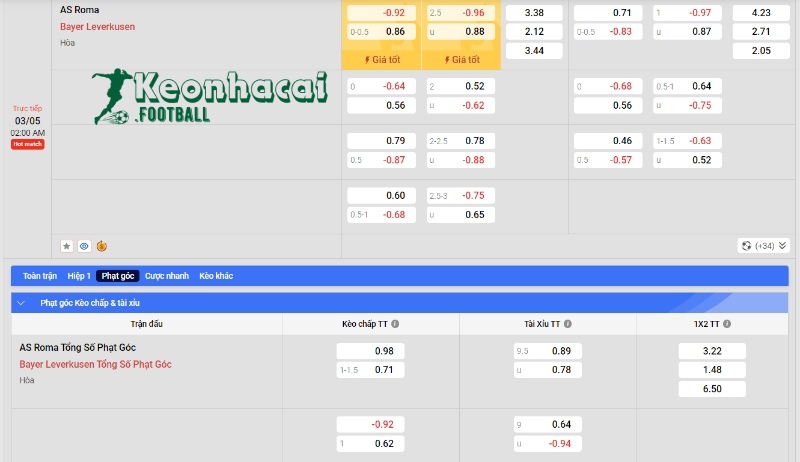
Task: Click info icon next to Kèo chấp TT
Action: (x=396, y=324)
